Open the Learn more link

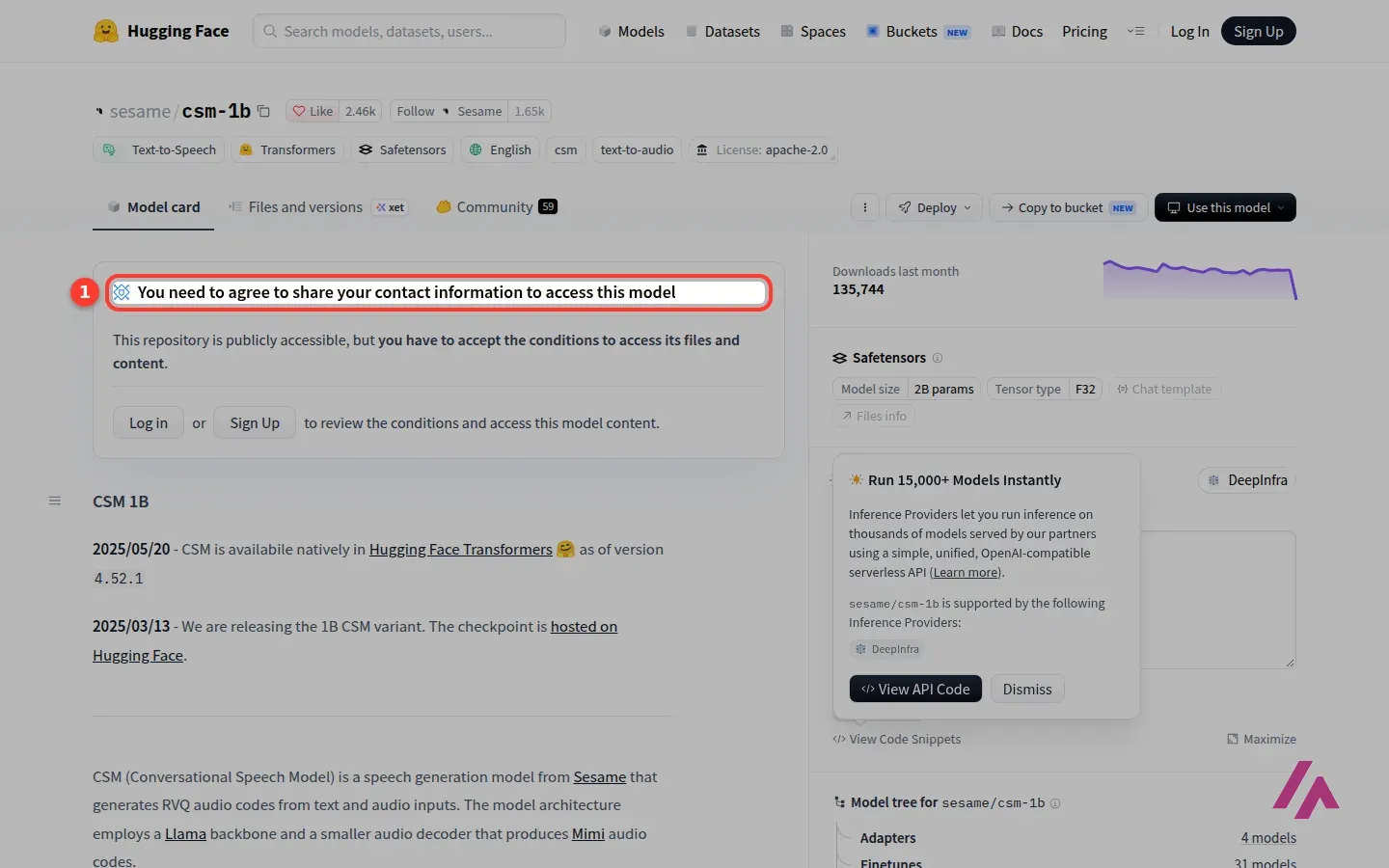click(x=966, y=572)
